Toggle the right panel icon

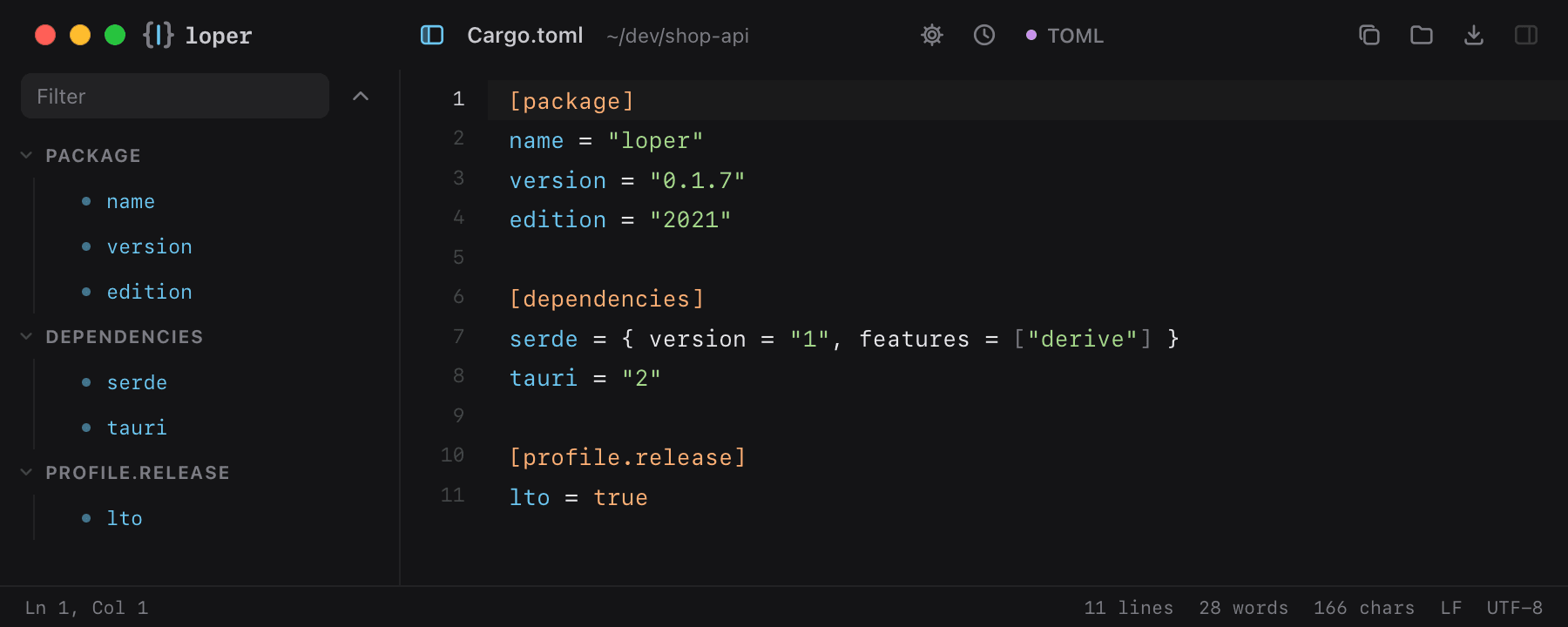click(x=1526, y=35)
